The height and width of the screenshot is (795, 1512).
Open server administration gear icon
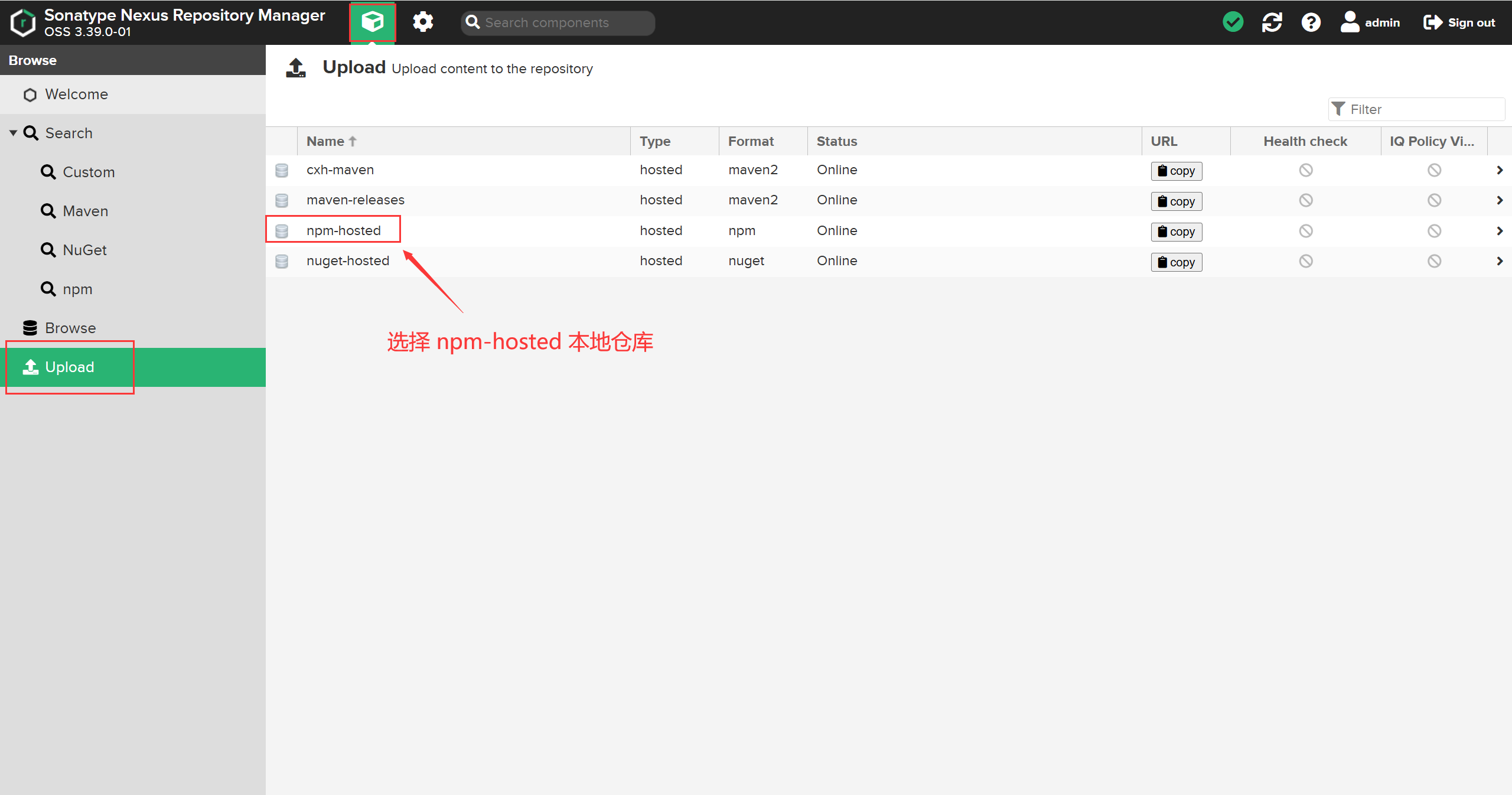[423, 22]
